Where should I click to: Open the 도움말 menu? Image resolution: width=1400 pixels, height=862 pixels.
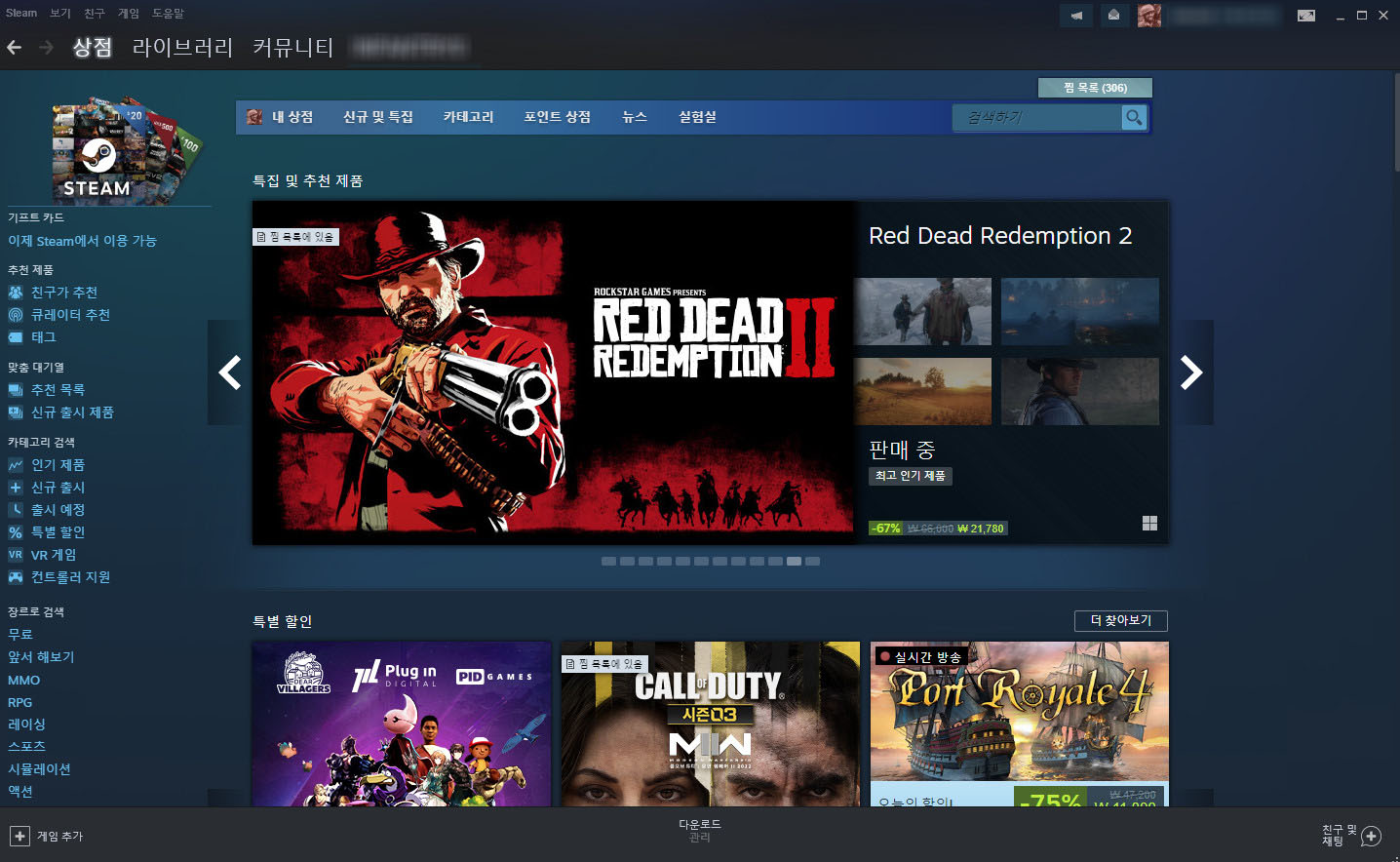pos(168,14)
